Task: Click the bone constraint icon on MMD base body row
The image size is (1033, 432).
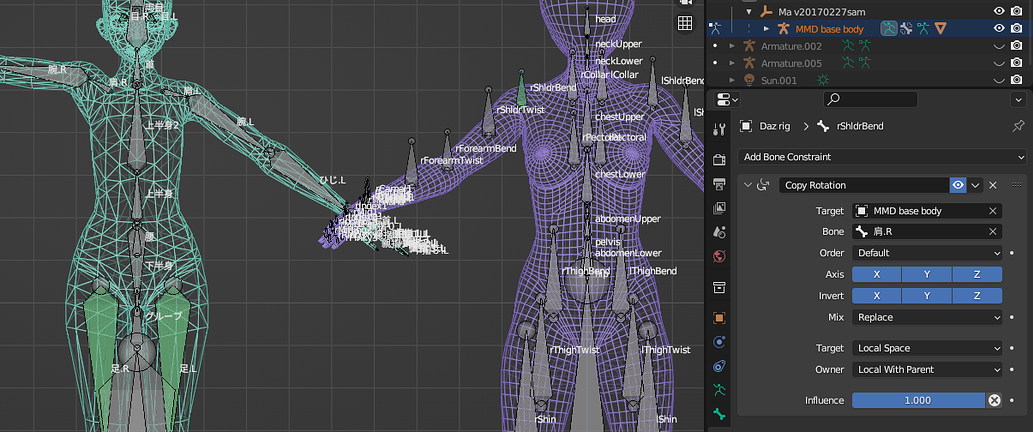Action: [x=907, y=28]
